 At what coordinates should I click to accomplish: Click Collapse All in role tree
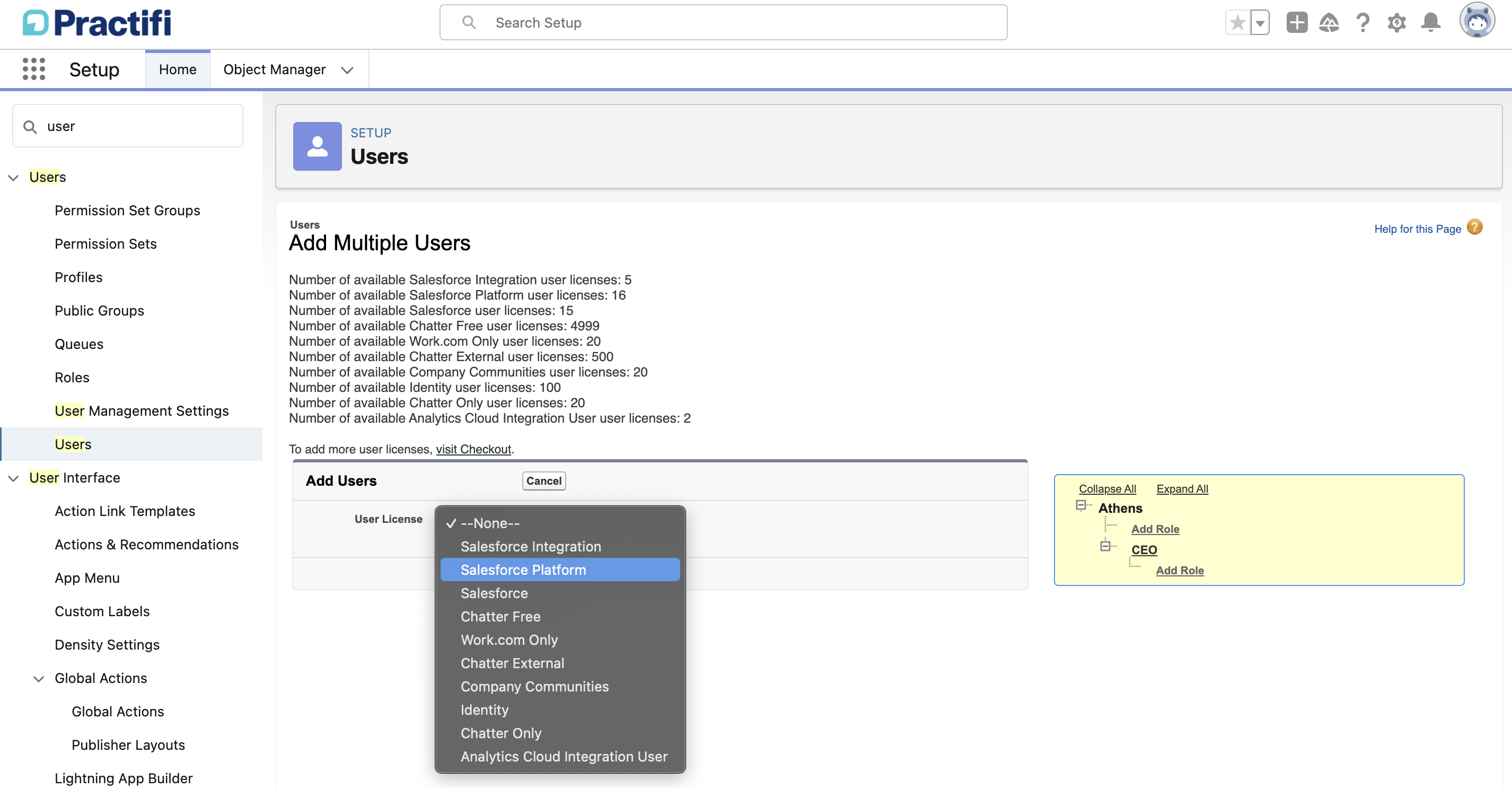(1107, 488)
